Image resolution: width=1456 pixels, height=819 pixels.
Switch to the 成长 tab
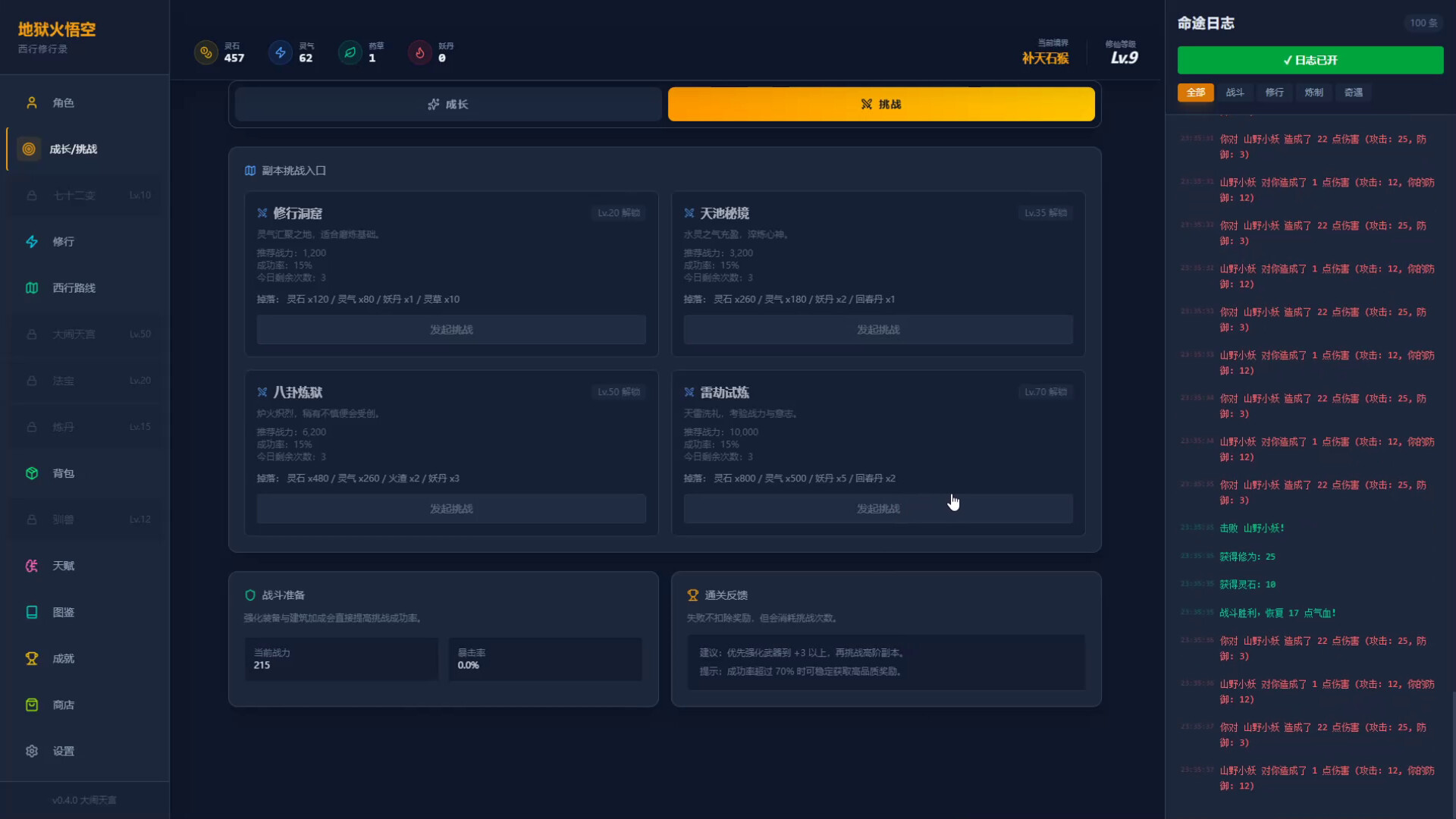(448, 104)
